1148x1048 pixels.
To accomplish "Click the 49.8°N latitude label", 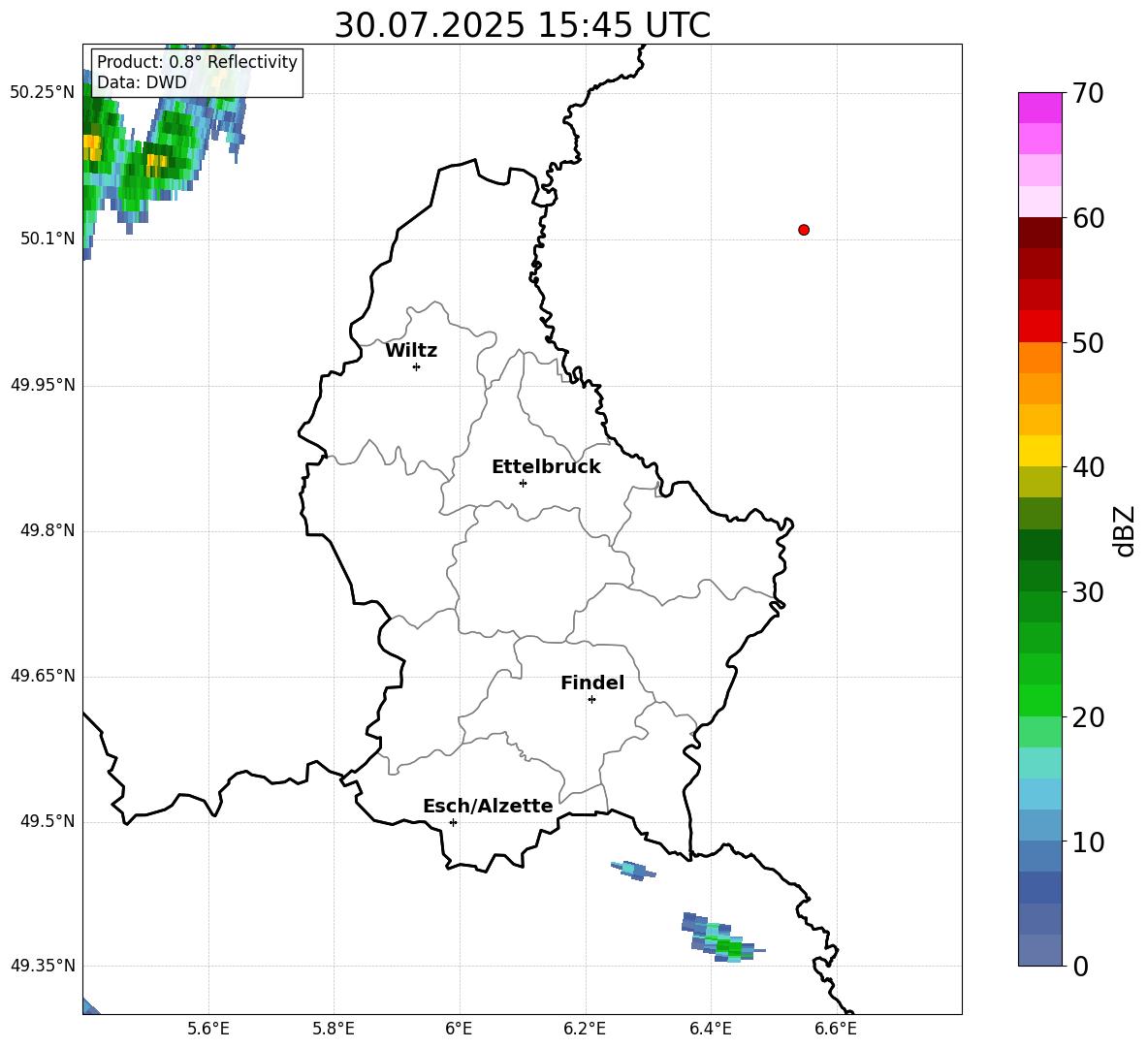I will [48, 530].
